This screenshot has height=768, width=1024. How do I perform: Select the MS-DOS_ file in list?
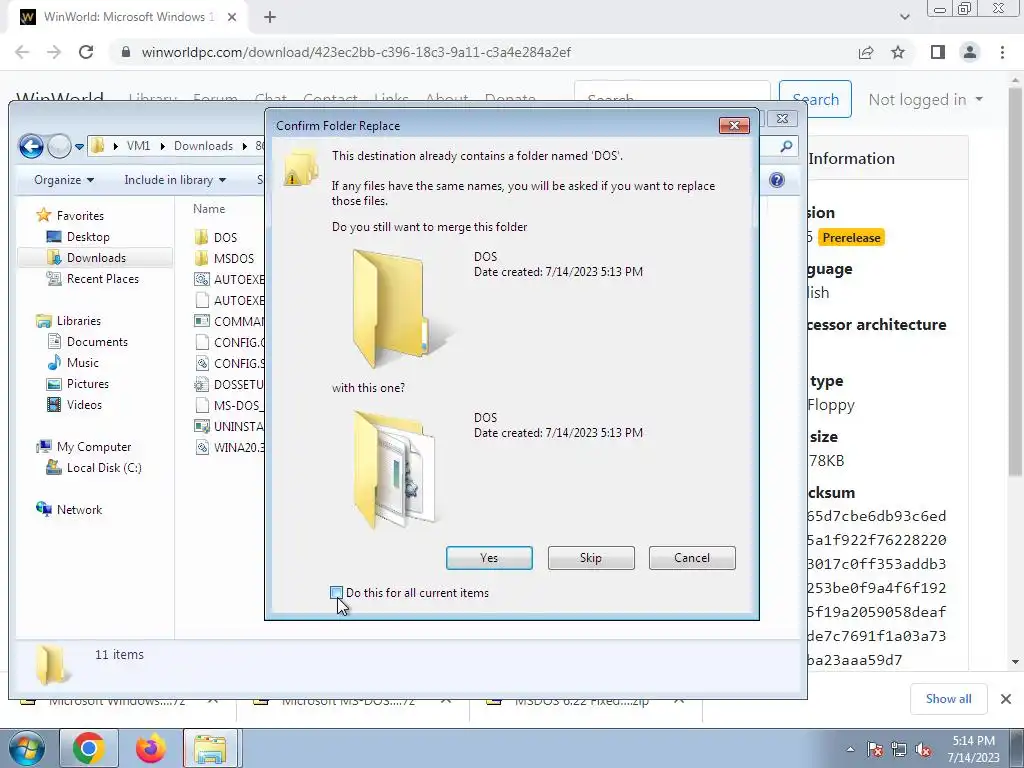tap(229, 406)
